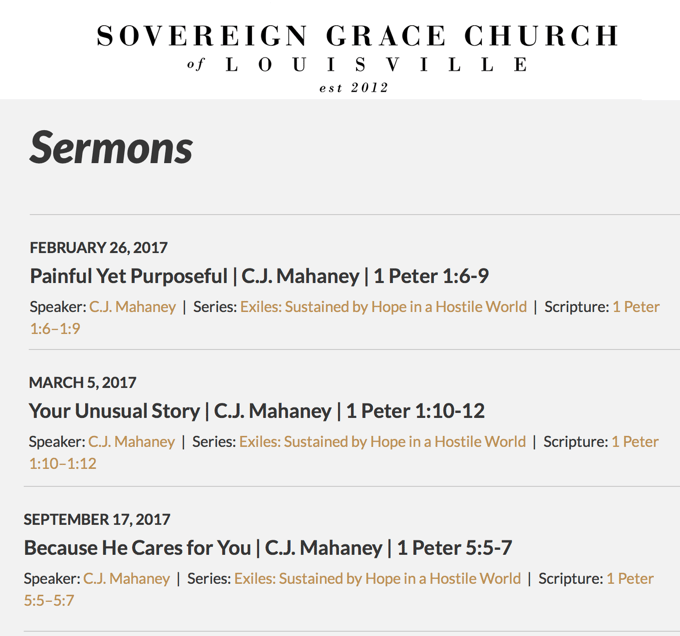Click the Sermons page heading
Viewport: 680px width, 636px height.
(x=111, y=147)
